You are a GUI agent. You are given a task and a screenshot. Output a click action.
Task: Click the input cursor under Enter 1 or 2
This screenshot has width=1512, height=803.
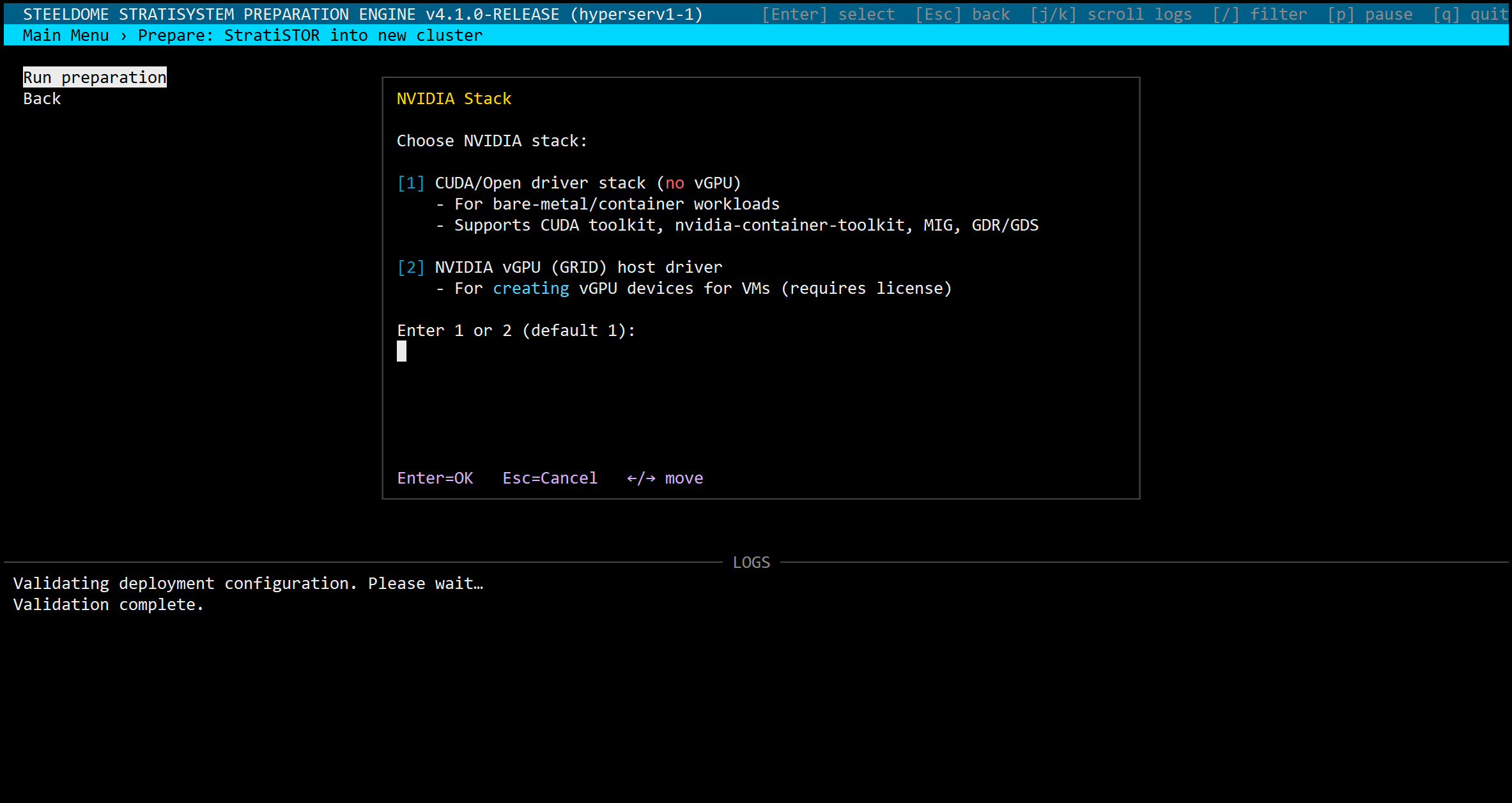(401, 351)
